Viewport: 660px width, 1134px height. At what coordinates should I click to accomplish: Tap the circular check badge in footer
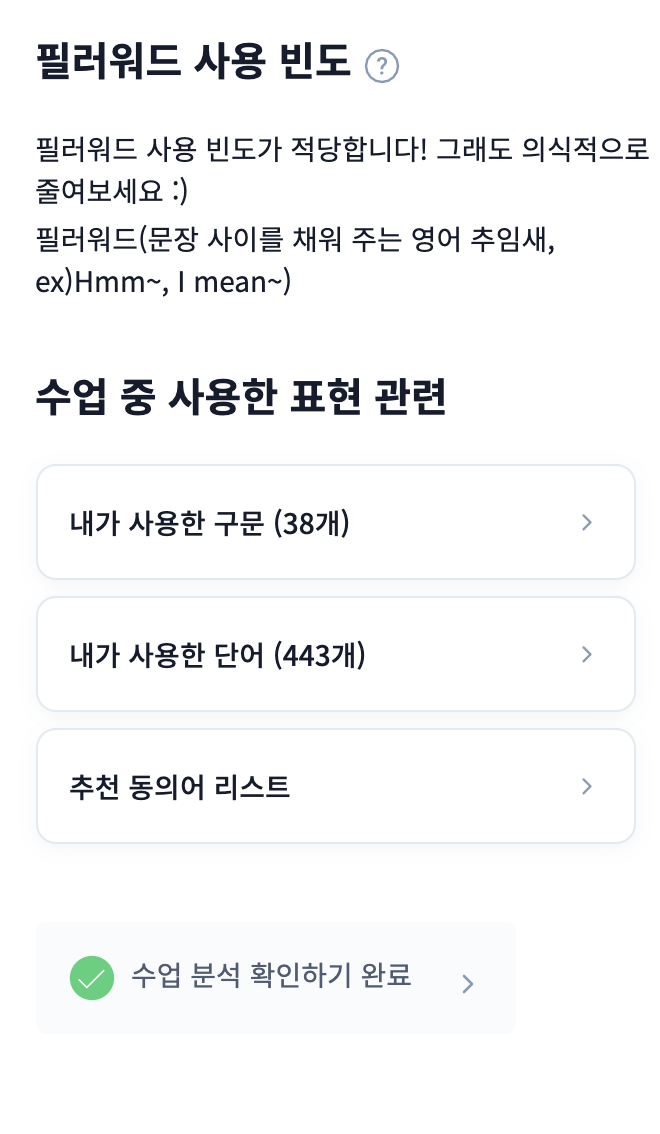click(x=92, y=978)
